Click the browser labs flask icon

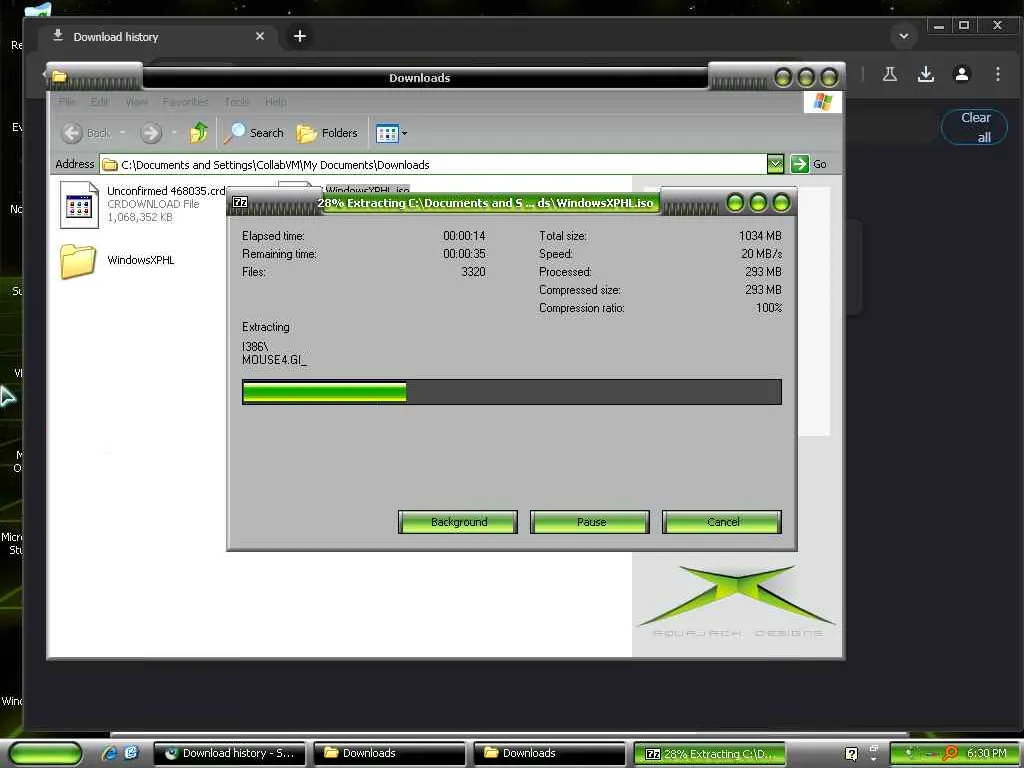tap(889, 74)
